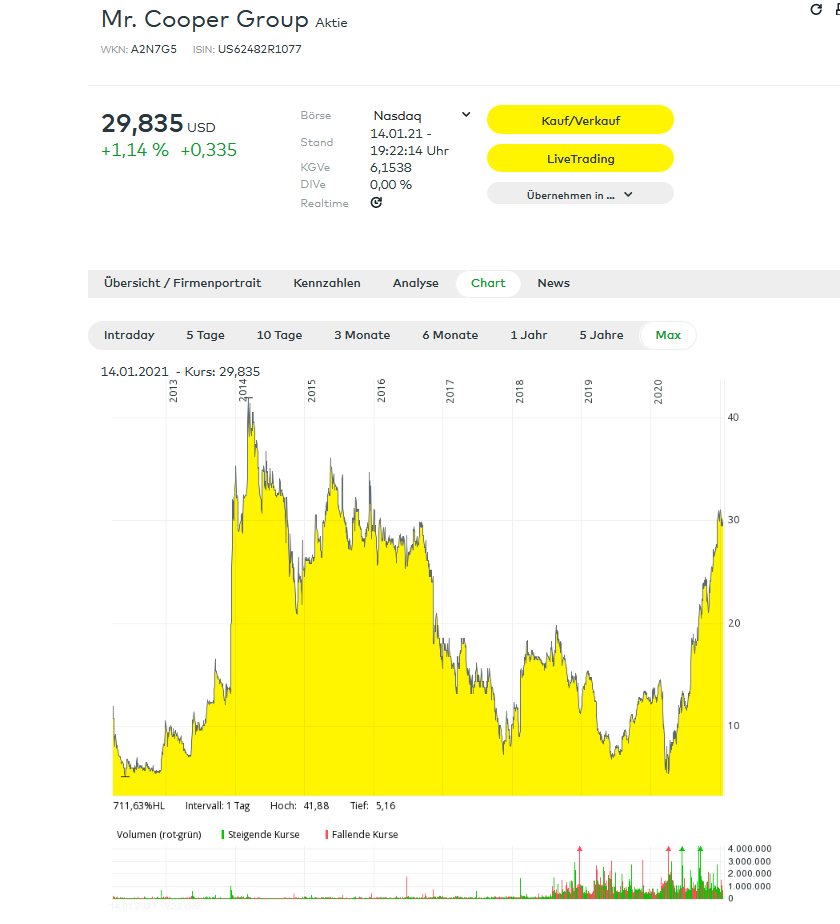Screen dimensions: 840x924
Task: Select the WKN value A2N7G5
Action: pyautogui.click(x=153, y=50)
